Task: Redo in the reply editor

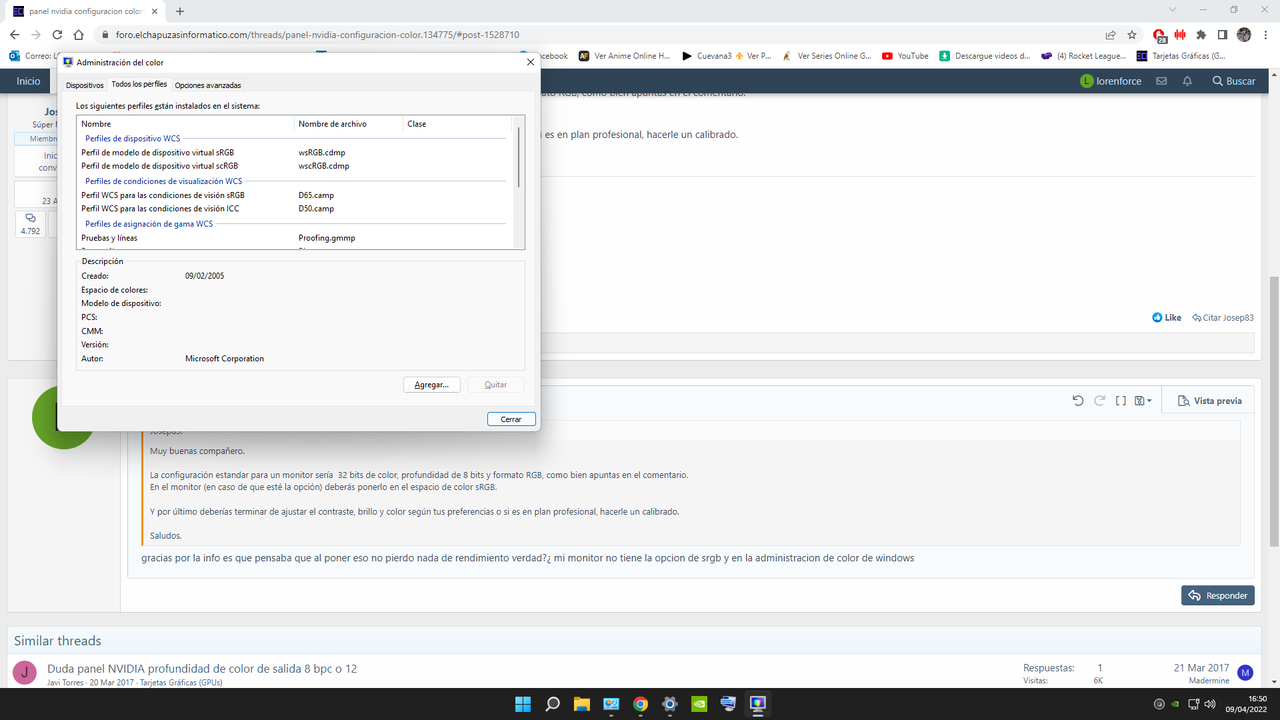Action: pos(1099,401)
